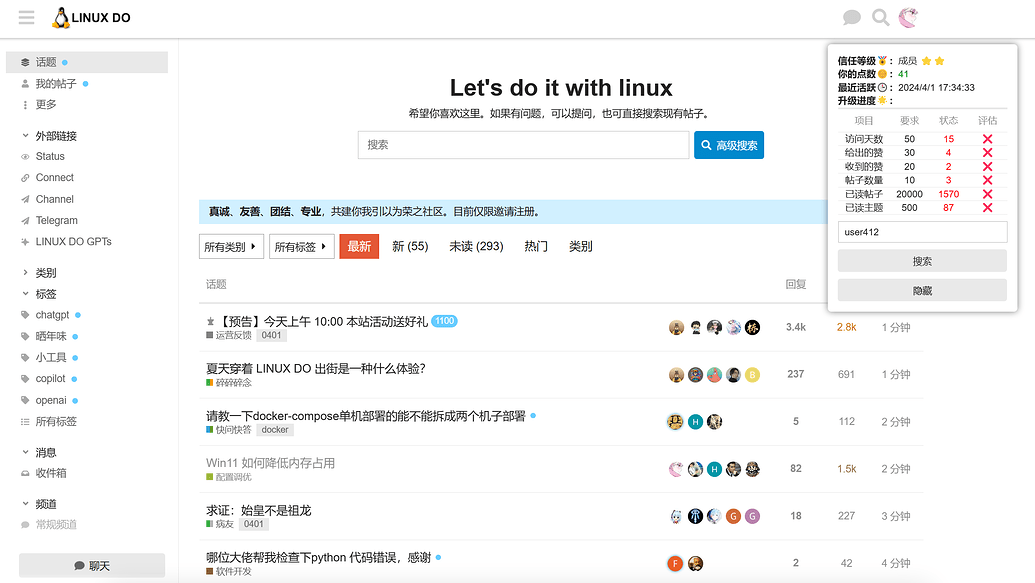Click the 晒年味 tag icon
This screenshot has height=583, width=1035.
[x=25, y=336]
